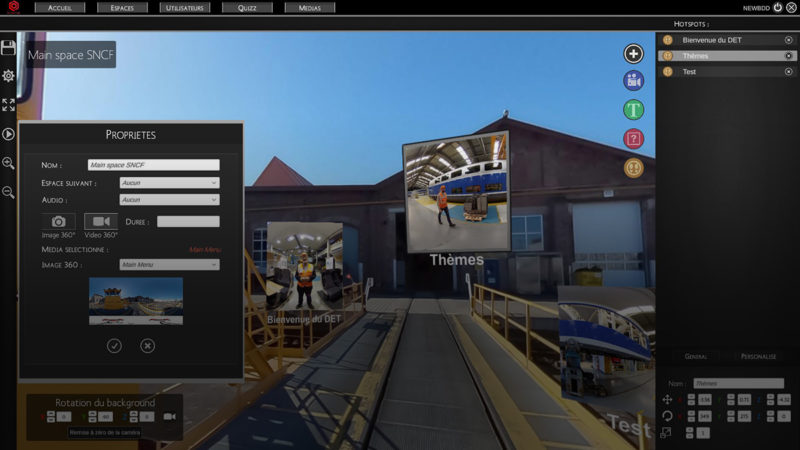
Task: Zoom out with the minus magnifier
Action: 8,192
